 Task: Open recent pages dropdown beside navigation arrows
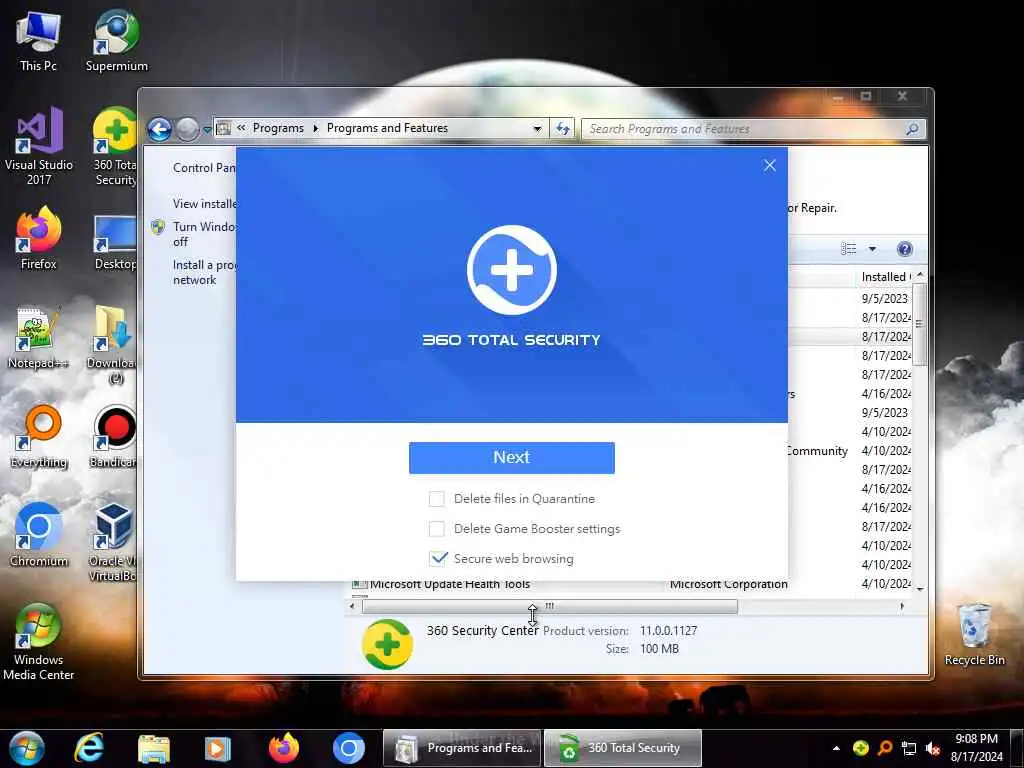(207, 130)
